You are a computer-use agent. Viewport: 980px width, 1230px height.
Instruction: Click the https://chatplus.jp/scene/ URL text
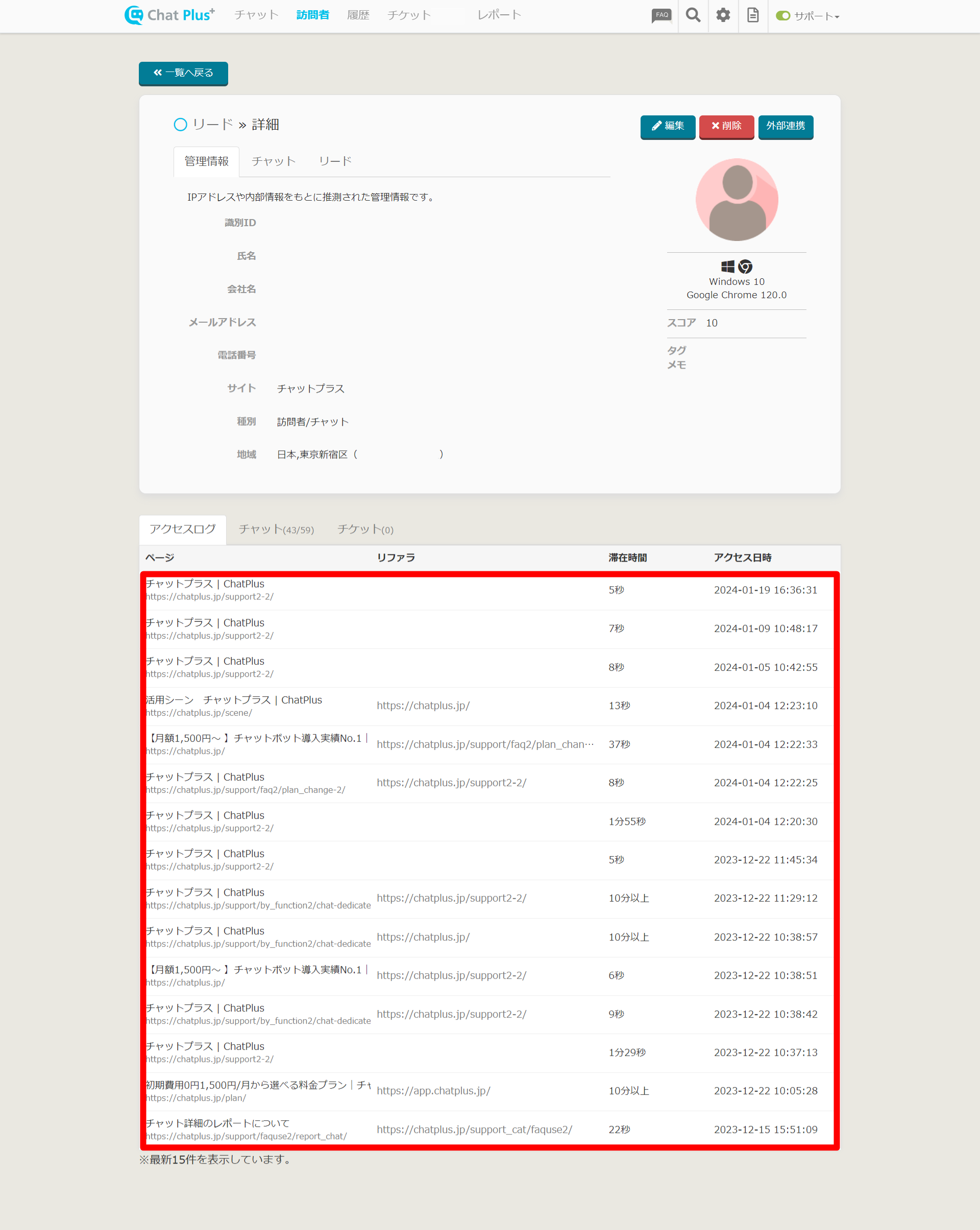point(199,713)
